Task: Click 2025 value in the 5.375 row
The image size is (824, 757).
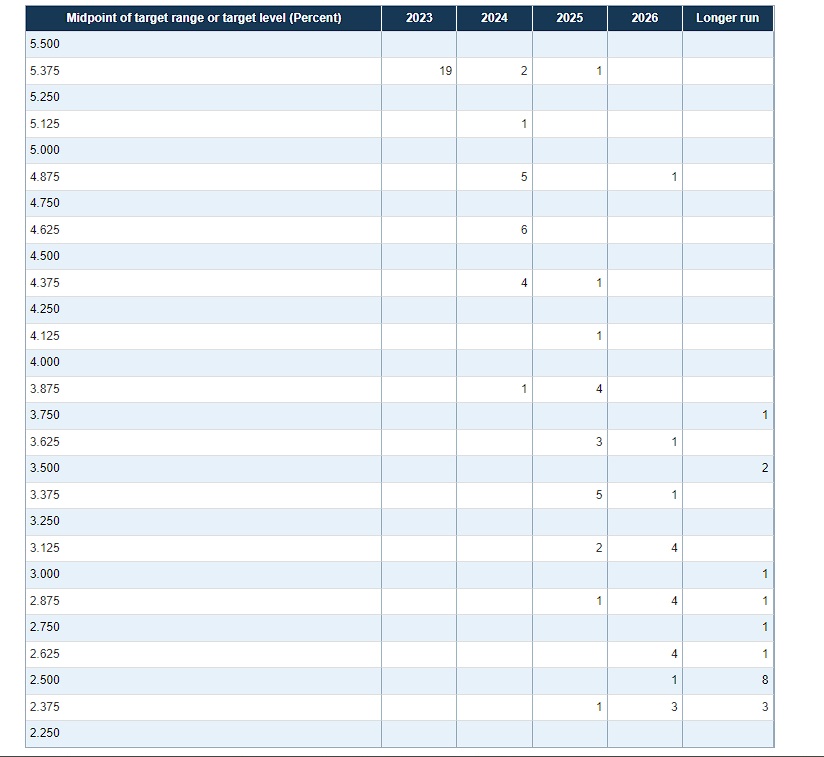Action: coord(599,71)
